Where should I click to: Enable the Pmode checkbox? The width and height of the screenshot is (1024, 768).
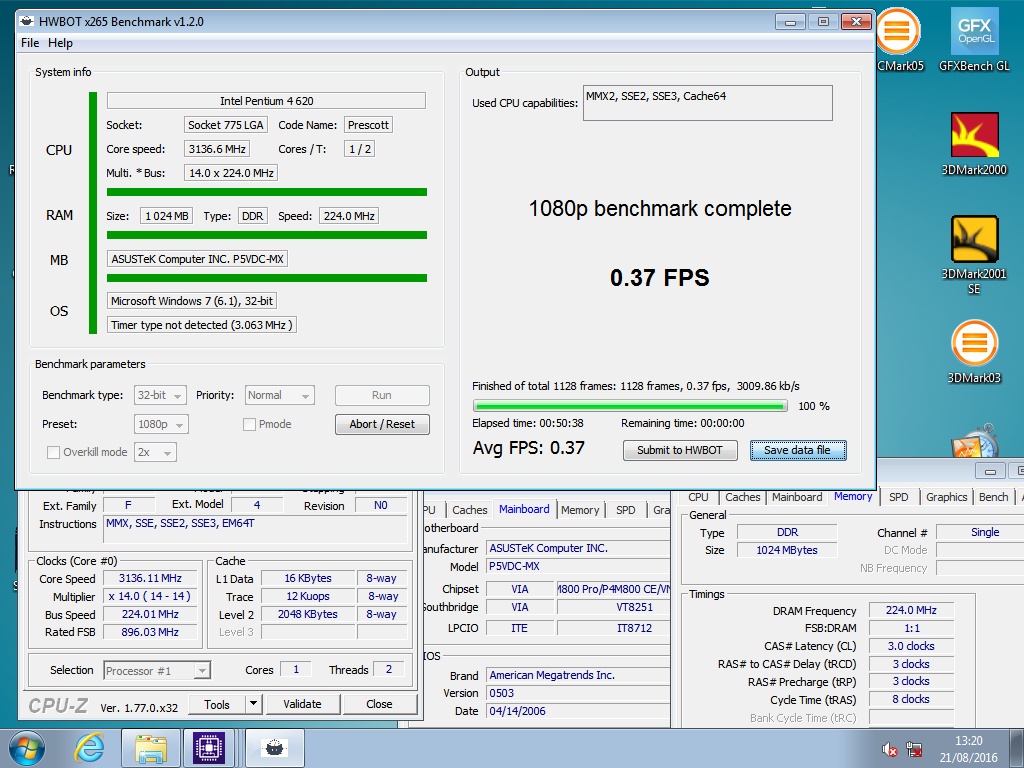(249, 424)
